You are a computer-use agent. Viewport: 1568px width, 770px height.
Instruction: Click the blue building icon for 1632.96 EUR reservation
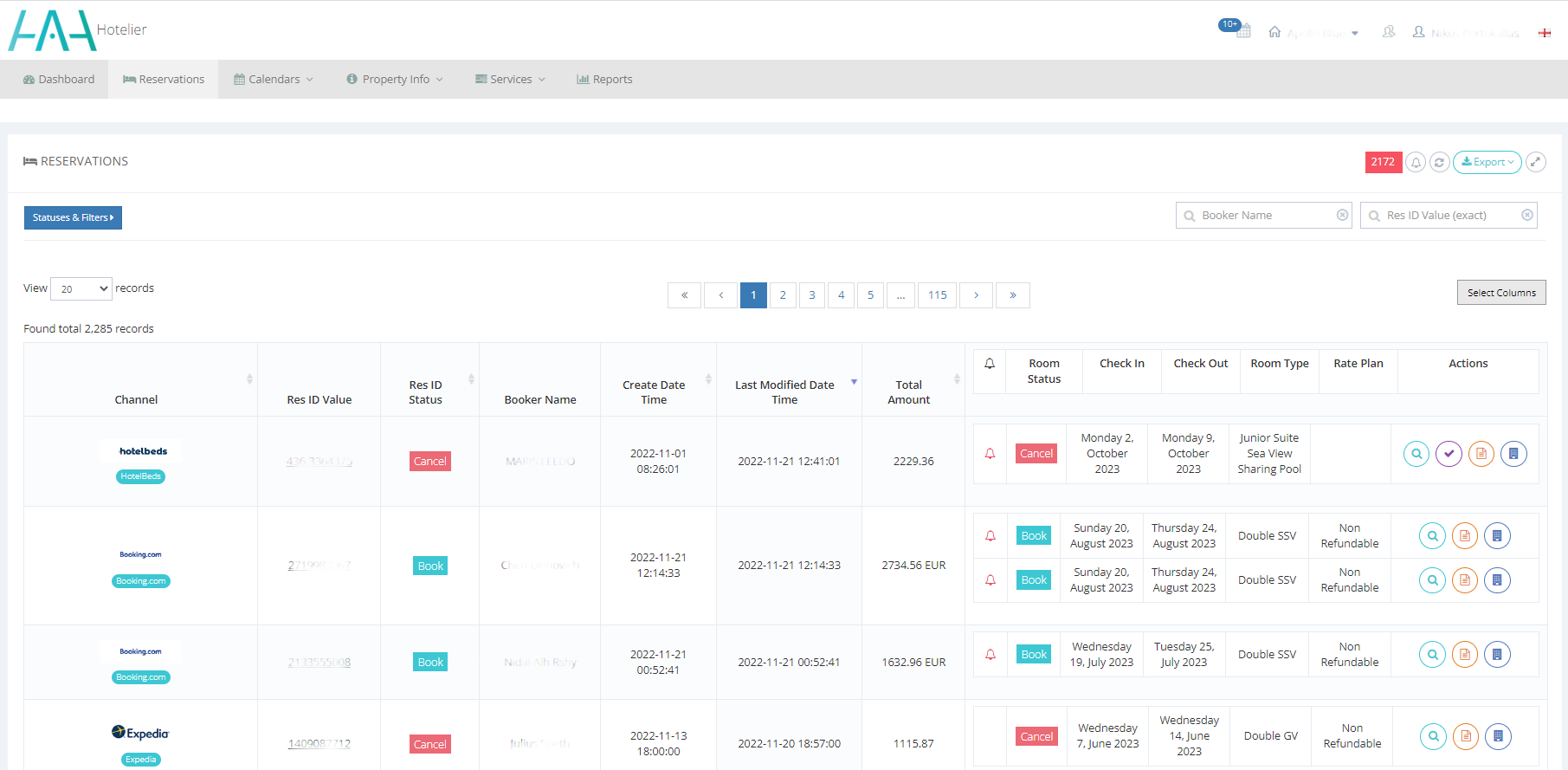click(x=1497, y=655)
